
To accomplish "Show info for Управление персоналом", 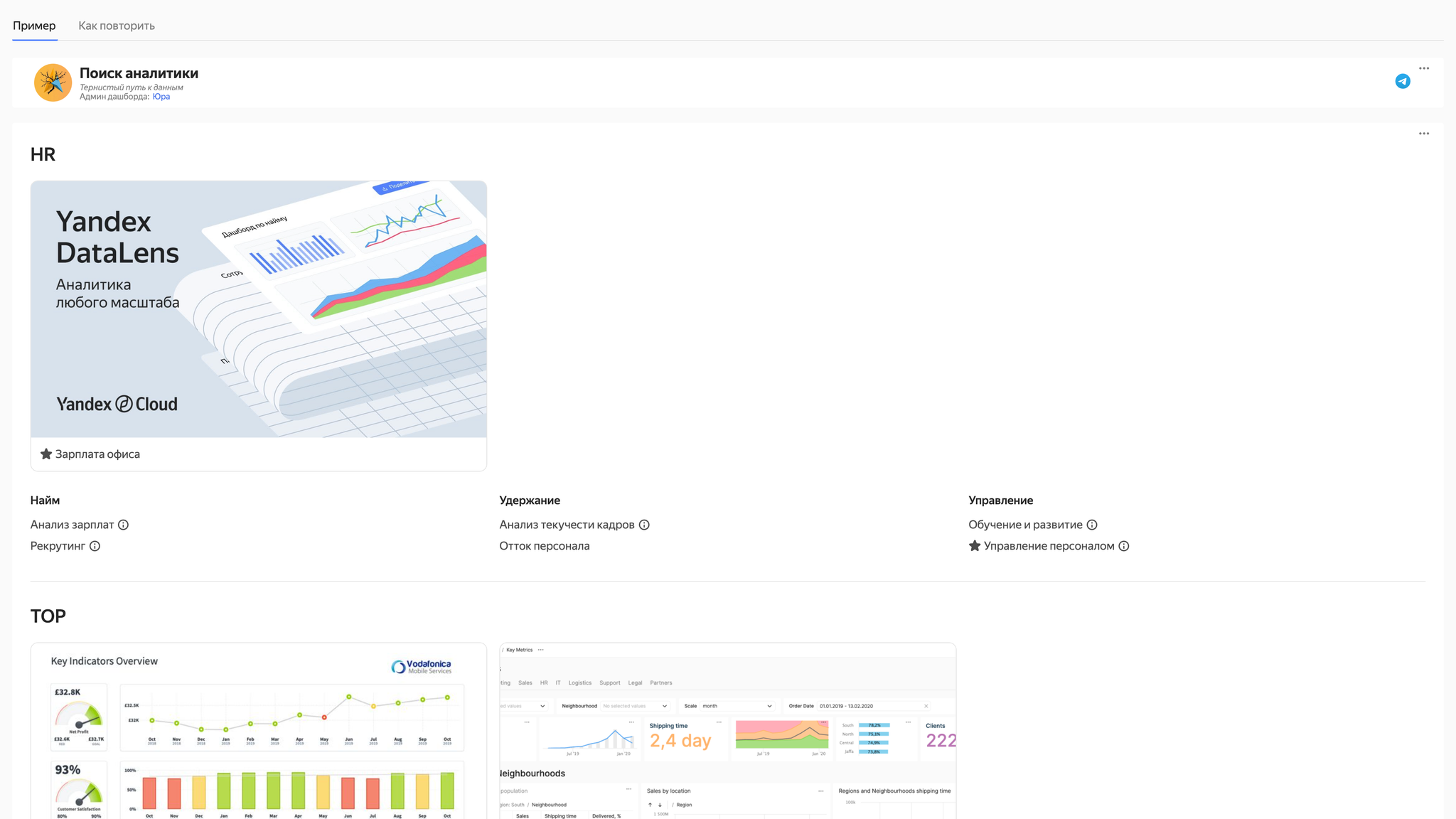I will [1124, 546].
